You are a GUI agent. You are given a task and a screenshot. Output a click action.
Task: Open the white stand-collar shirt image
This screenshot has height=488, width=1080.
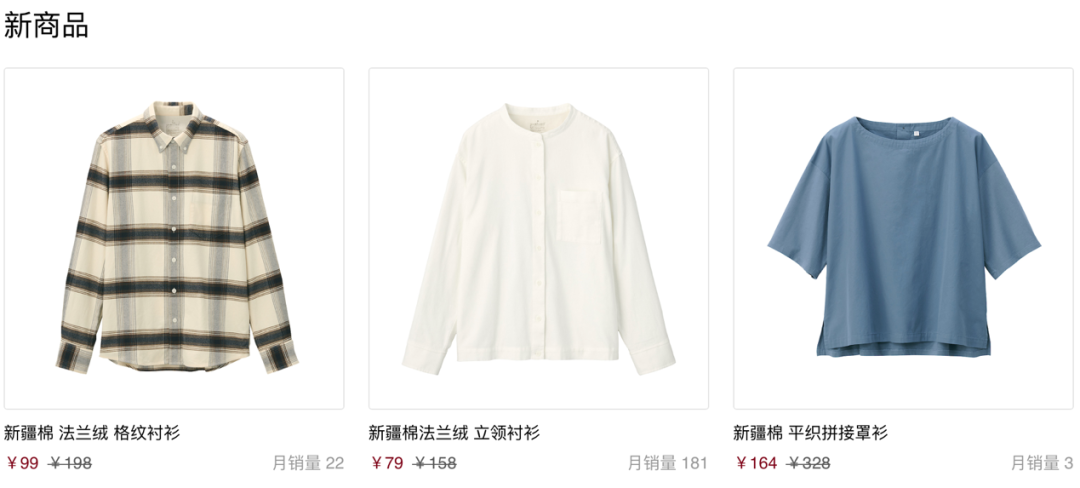[x=539, y=238]
